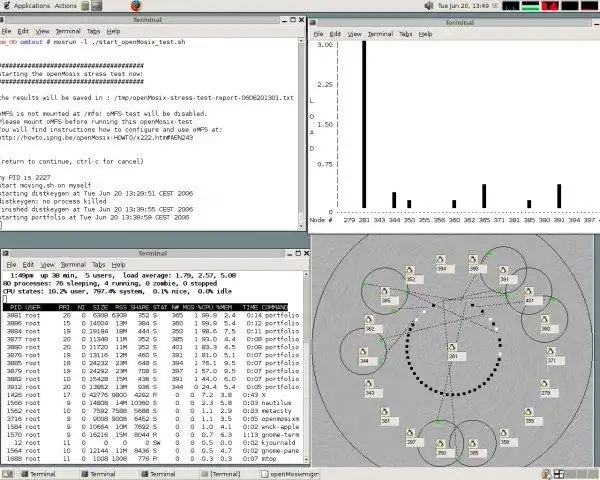Click the load bar for node 344
This screenshot has height=480, width=600.
[x=394, y=200]
